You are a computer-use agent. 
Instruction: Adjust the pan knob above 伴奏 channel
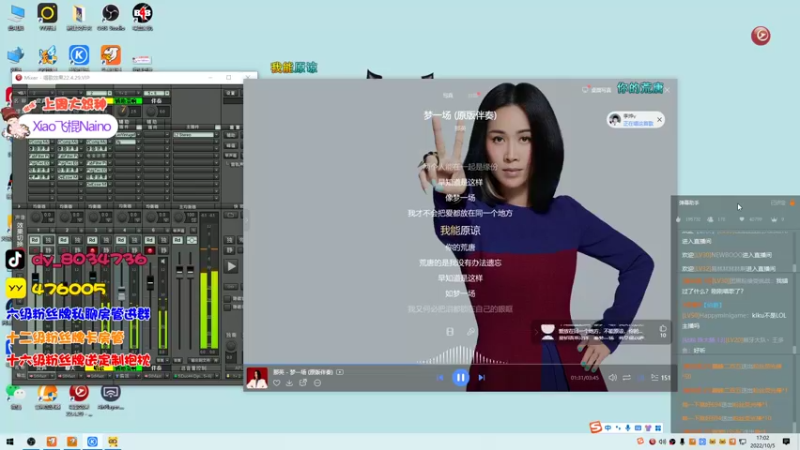(x=152, y=111)
